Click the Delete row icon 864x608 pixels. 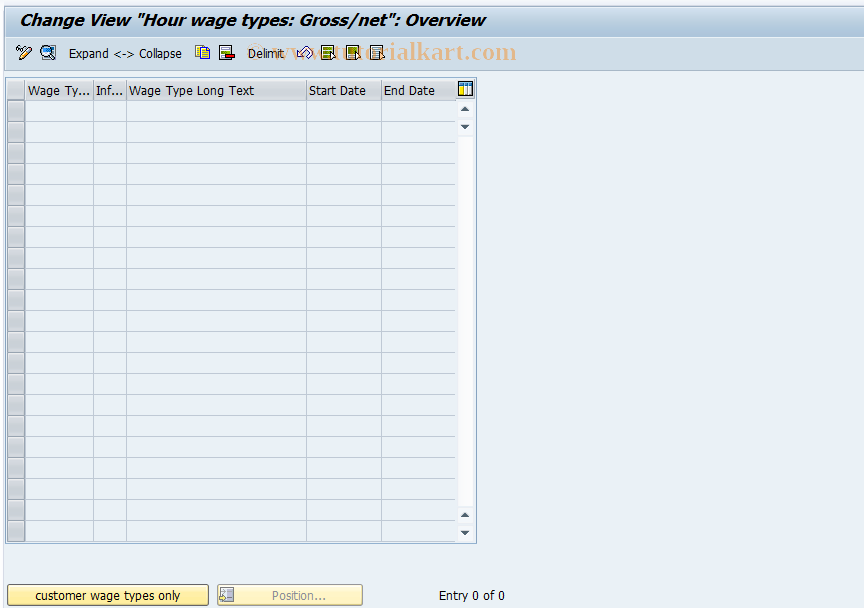click(226, 53)
